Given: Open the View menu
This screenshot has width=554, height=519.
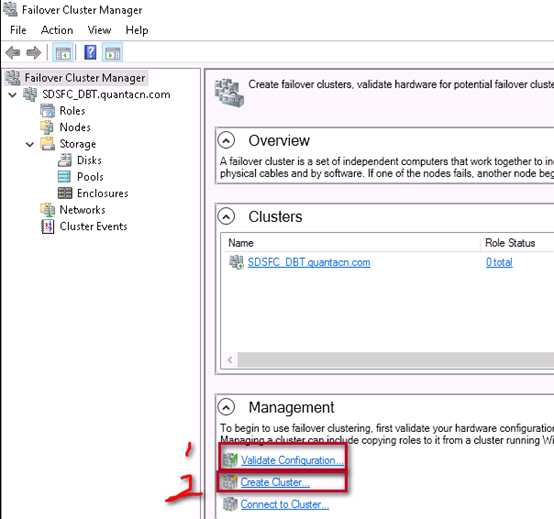Looking at the screenshot, I should (x=99, y=30).
